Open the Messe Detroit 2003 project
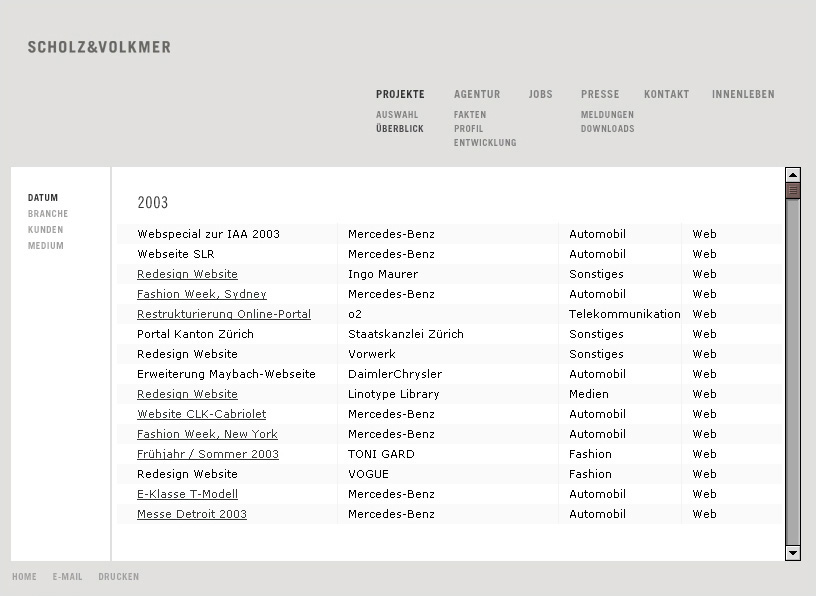Screen dimensions: 816x596 click(192, 514)
